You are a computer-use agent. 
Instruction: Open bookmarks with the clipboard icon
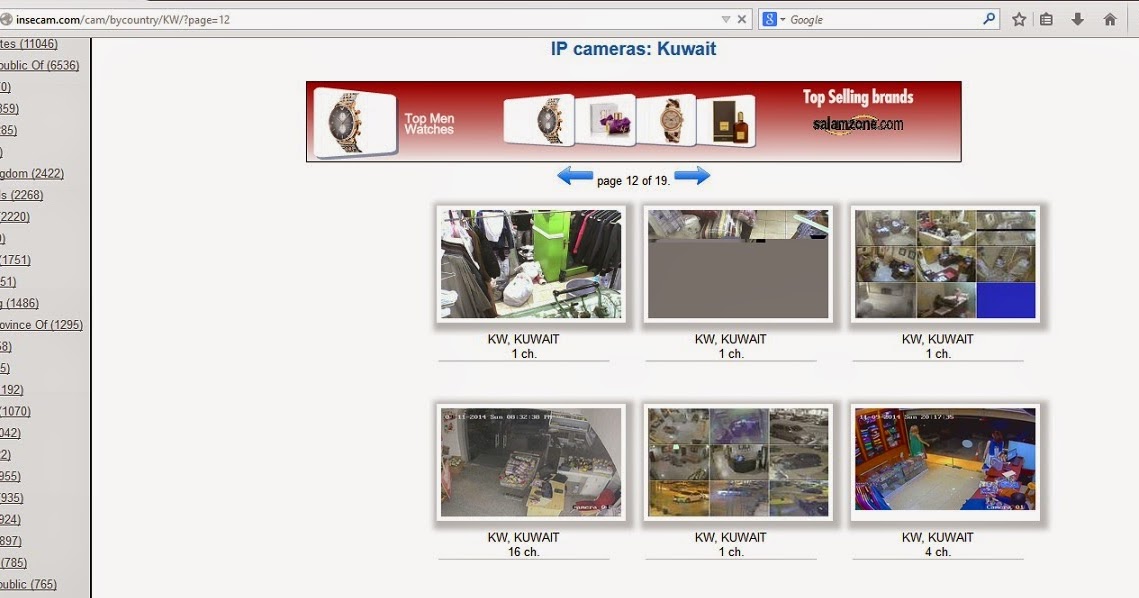(x=1045, y=18)
